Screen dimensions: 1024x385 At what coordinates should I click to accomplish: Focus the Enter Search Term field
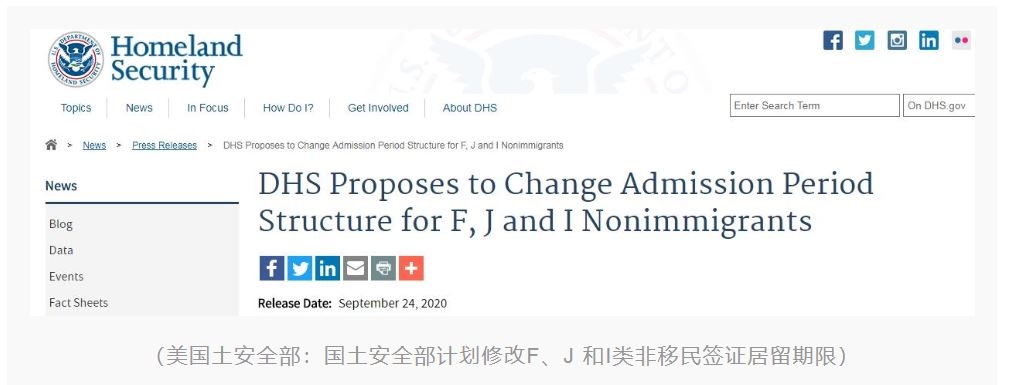[814, 106]
